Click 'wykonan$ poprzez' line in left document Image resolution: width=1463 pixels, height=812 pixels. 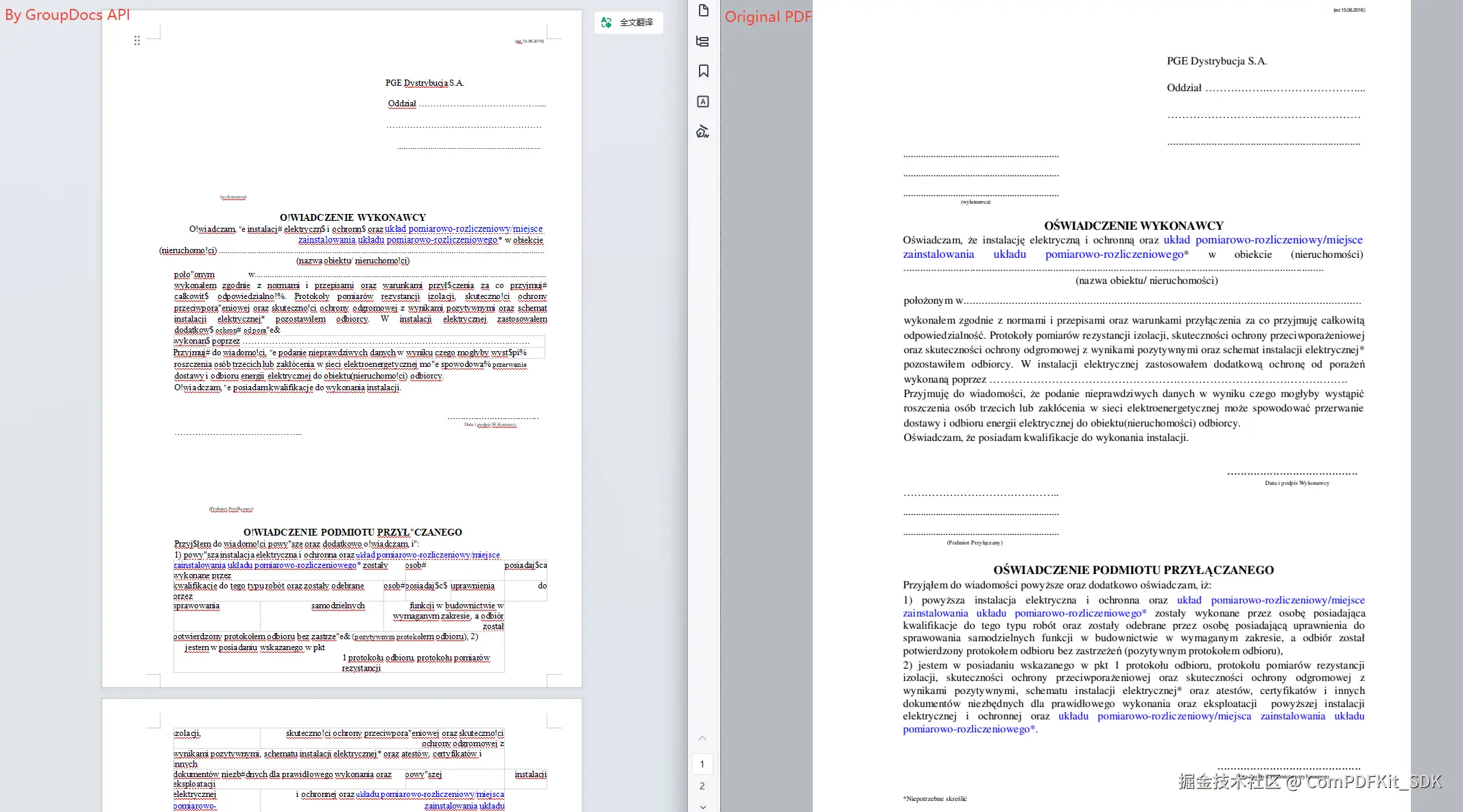351,341
